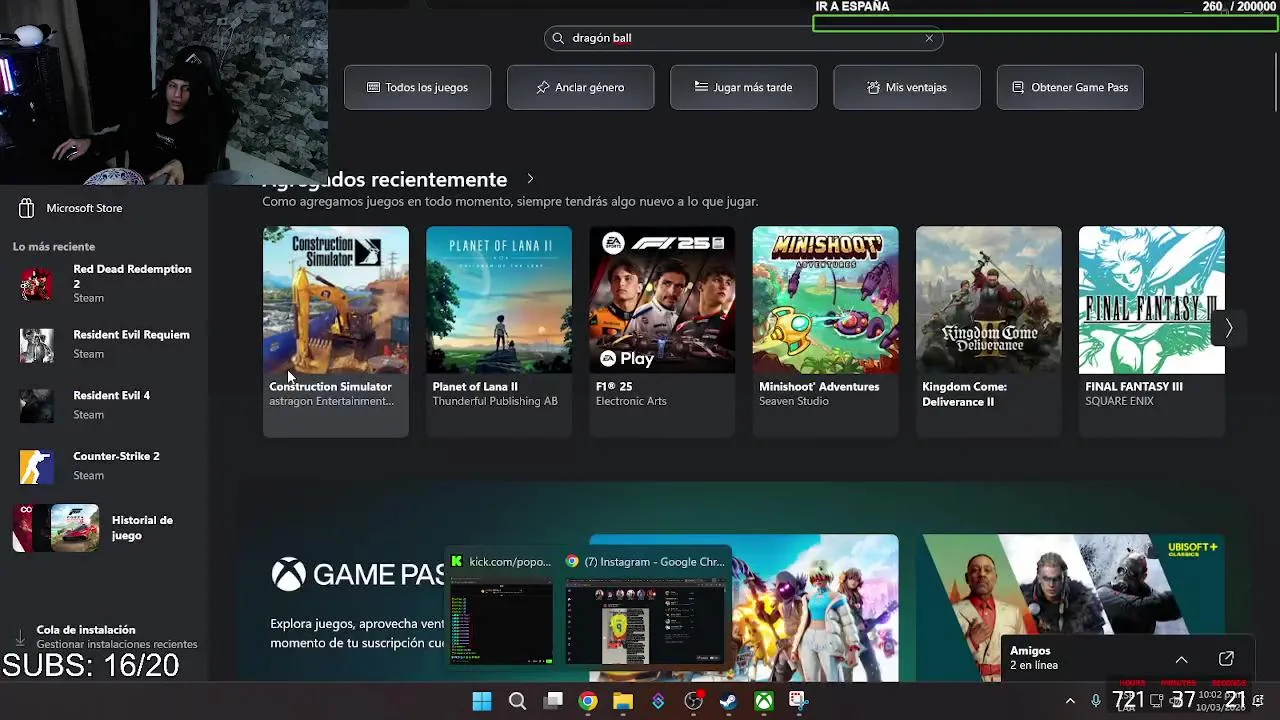Click the Xbox GAME PASS logo
This screenshot has height=720, width=1280.
click(x=358, y=574)
